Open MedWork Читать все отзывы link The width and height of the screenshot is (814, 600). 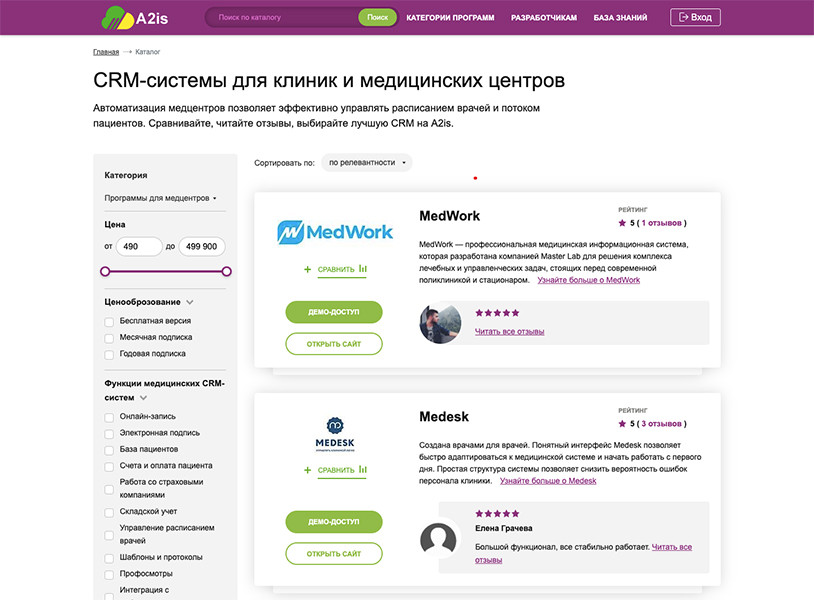pyautogui.click(x=510, y=332)
